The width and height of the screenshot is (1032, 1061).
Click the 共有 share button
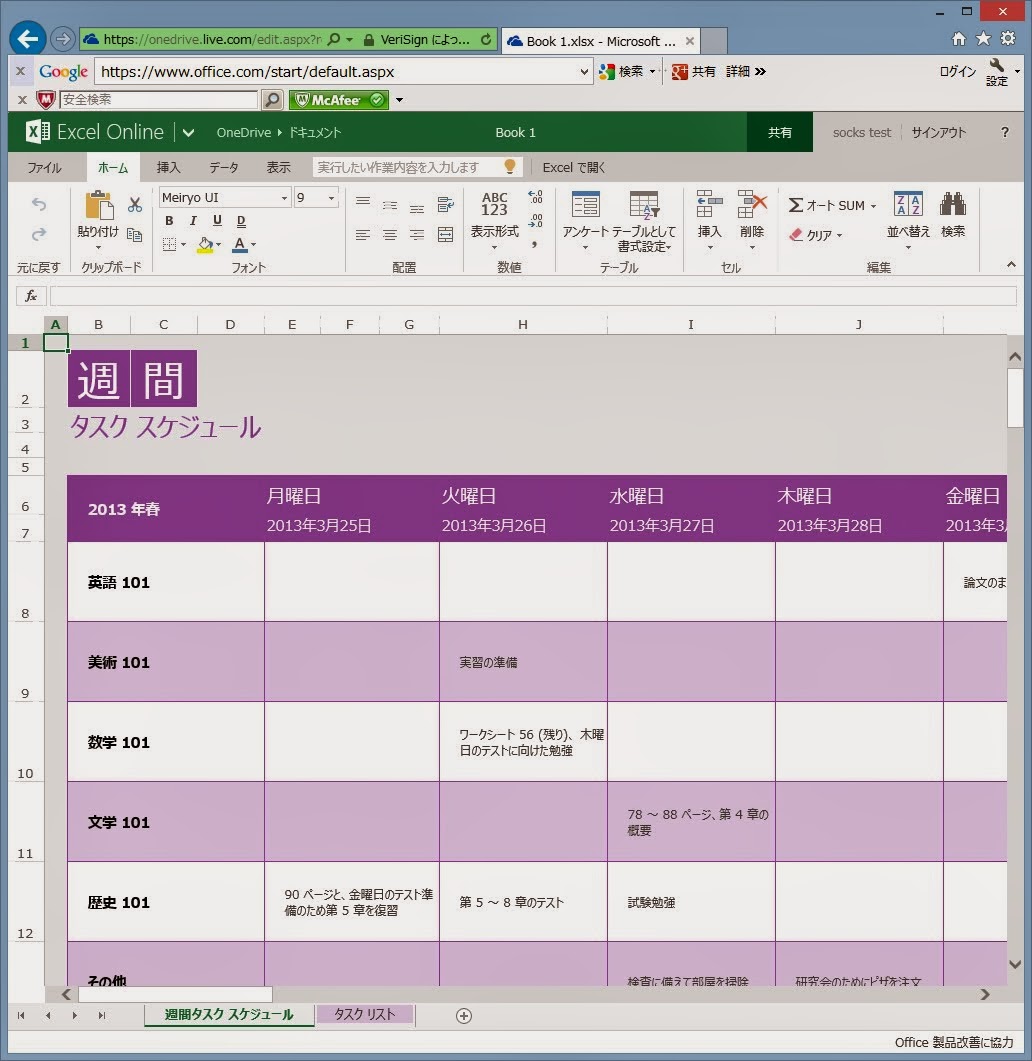pos(779,132)
